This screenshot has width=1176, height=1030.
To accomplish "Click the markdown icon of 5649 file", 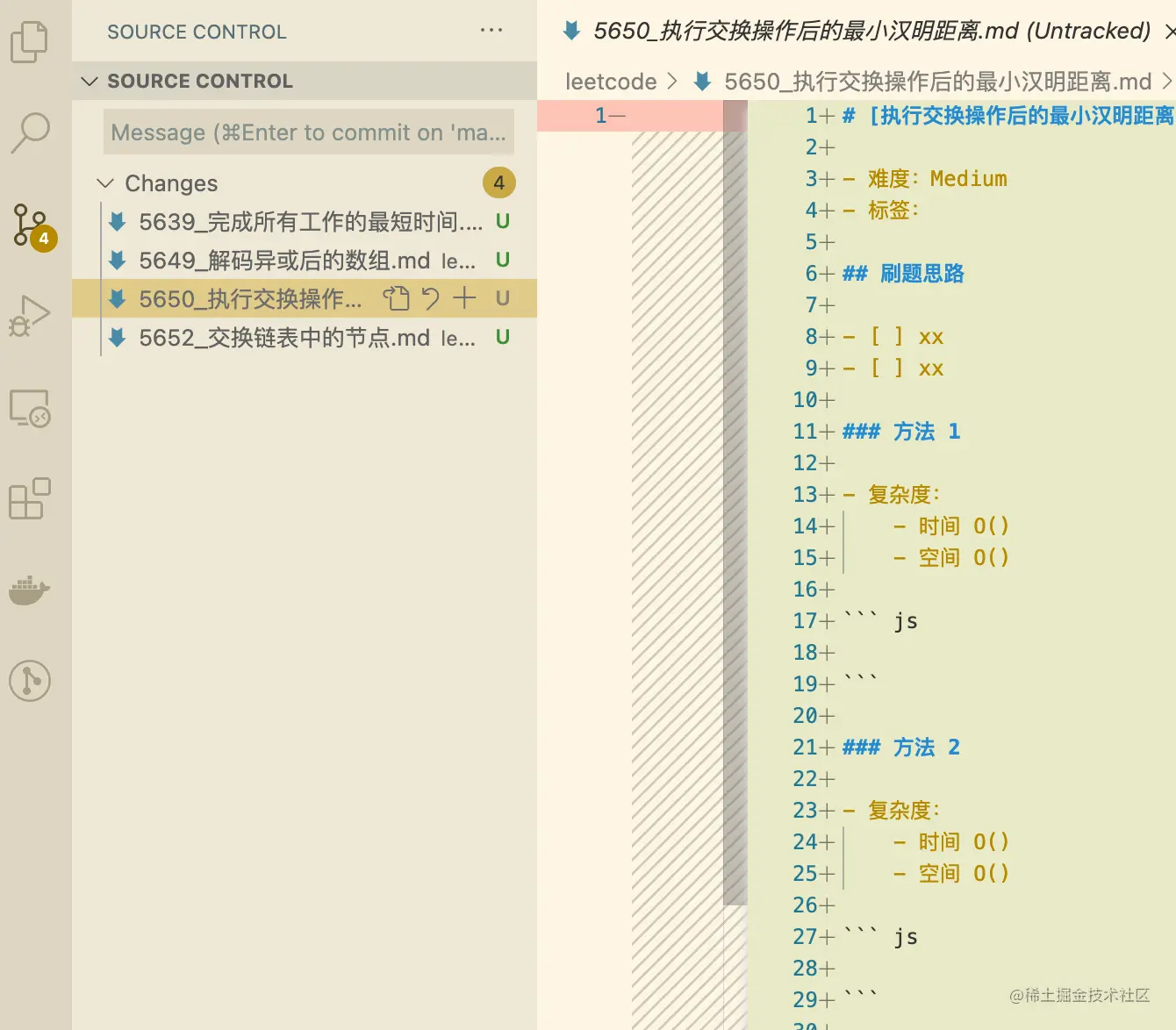I will (x=117, y=260).
